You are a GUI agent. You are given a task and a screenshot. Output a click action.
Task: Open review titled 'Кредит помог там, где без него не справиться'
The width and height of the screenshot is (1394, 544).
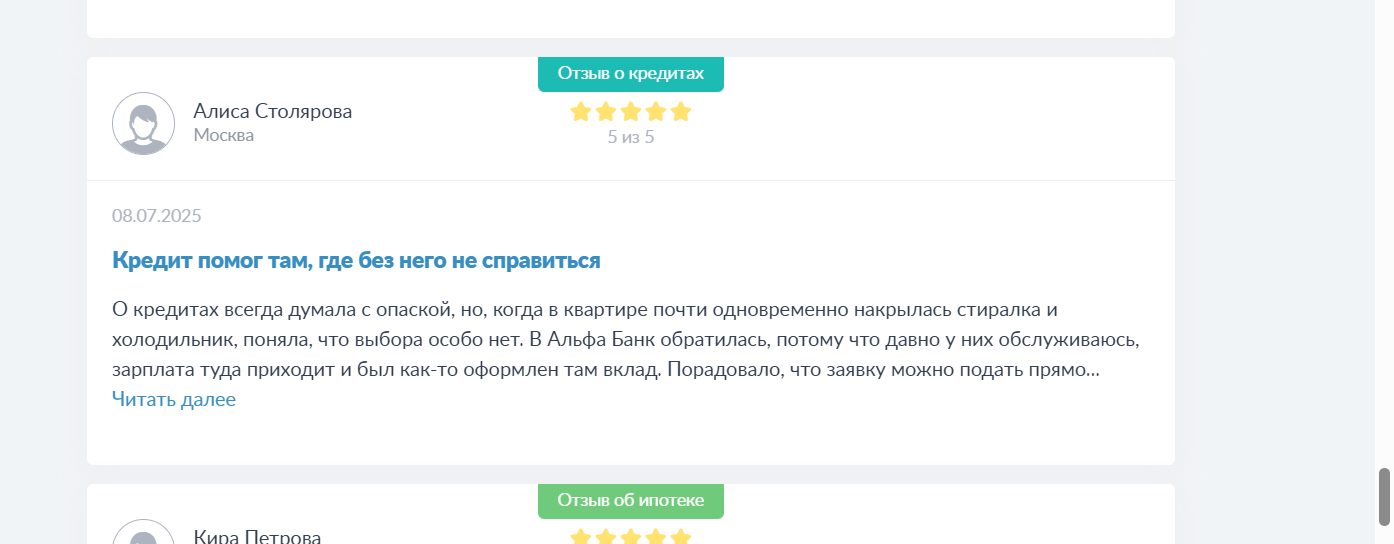pyautogui.click(x=356, y=261)
